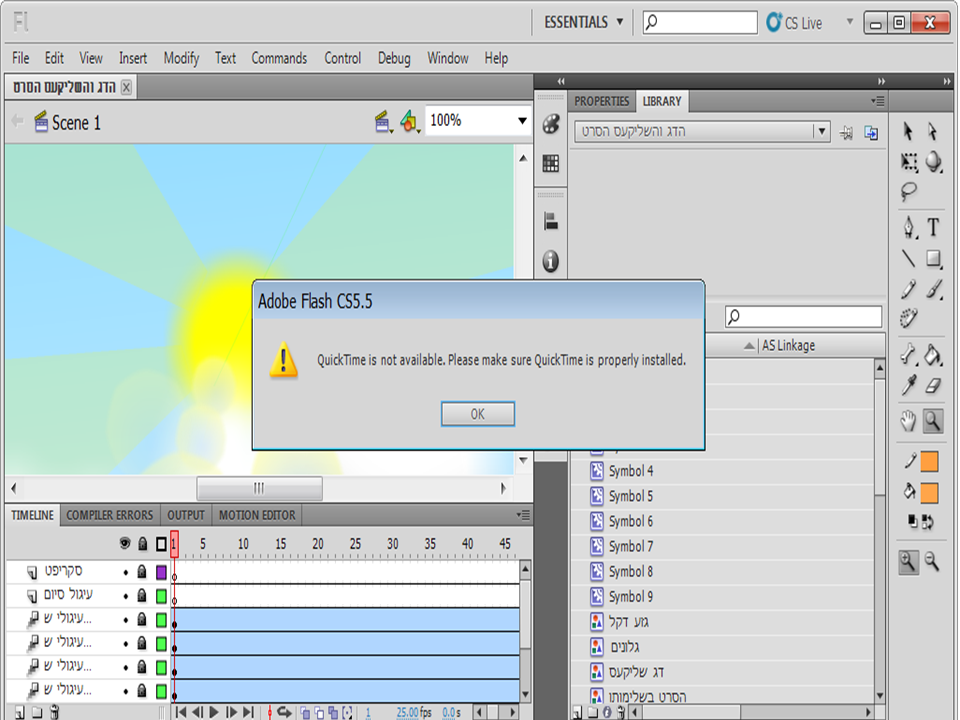
Task: Open the Library panel options menu
Action: 878,101
